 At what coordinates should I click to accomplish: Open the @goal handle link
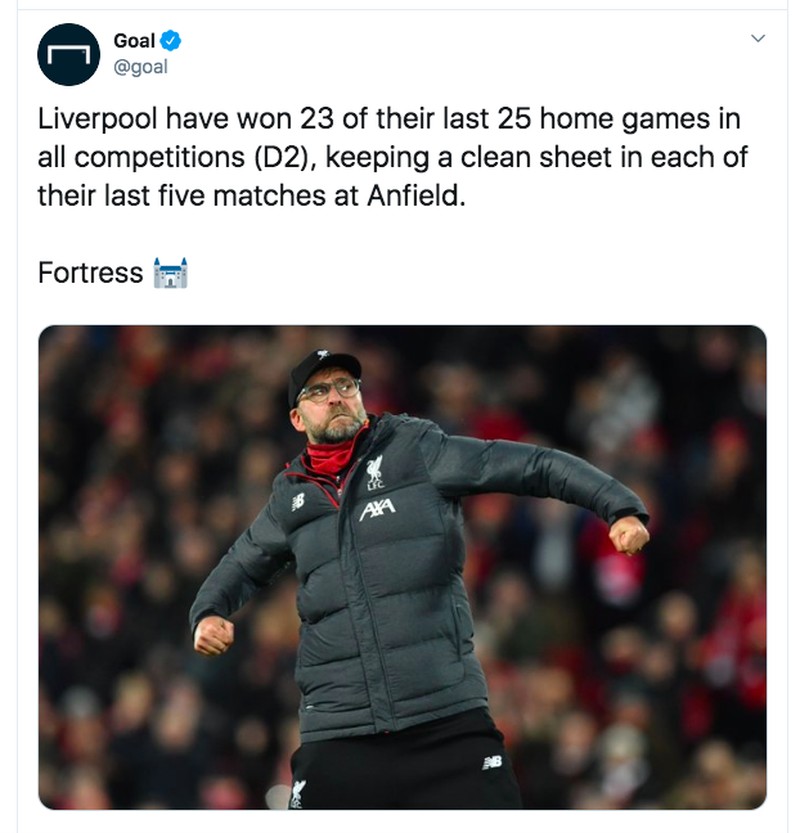tap(140, 67)
